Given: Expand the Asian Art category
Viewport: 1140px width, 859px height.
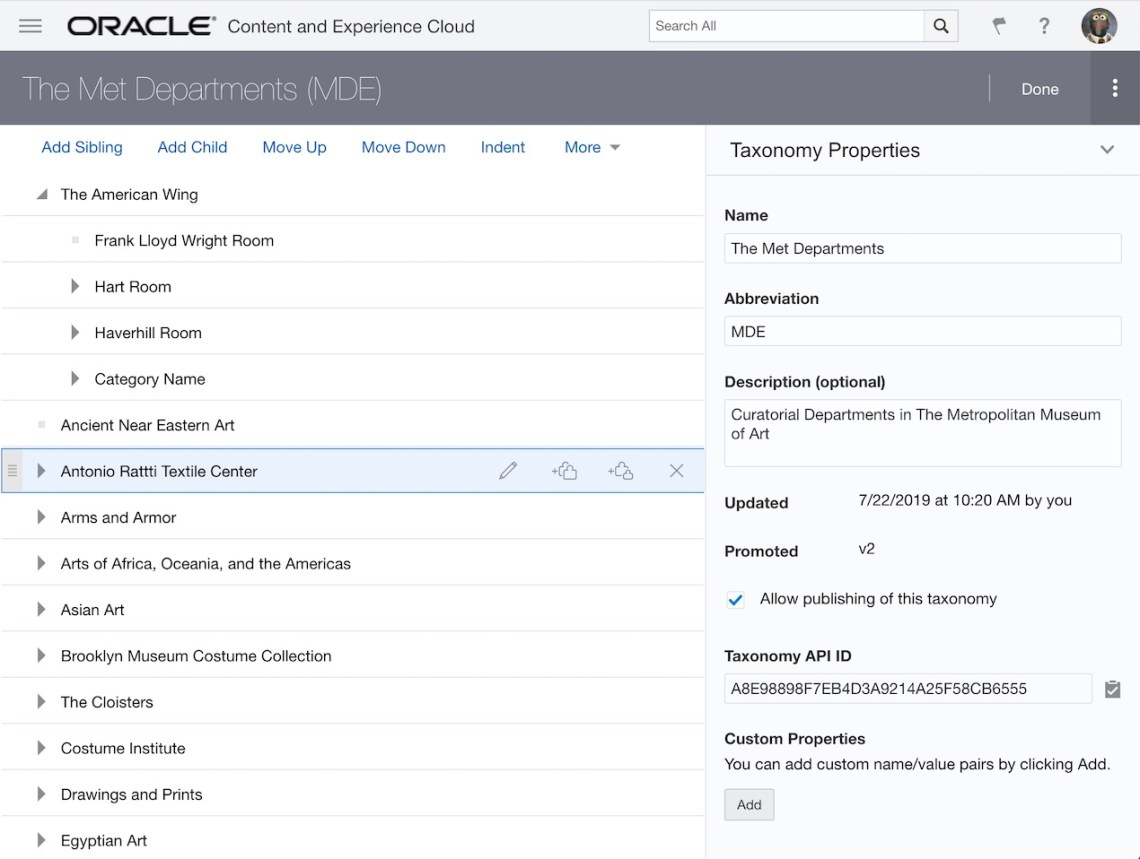Looking at the screenshot, I should (x=41, y=610).
